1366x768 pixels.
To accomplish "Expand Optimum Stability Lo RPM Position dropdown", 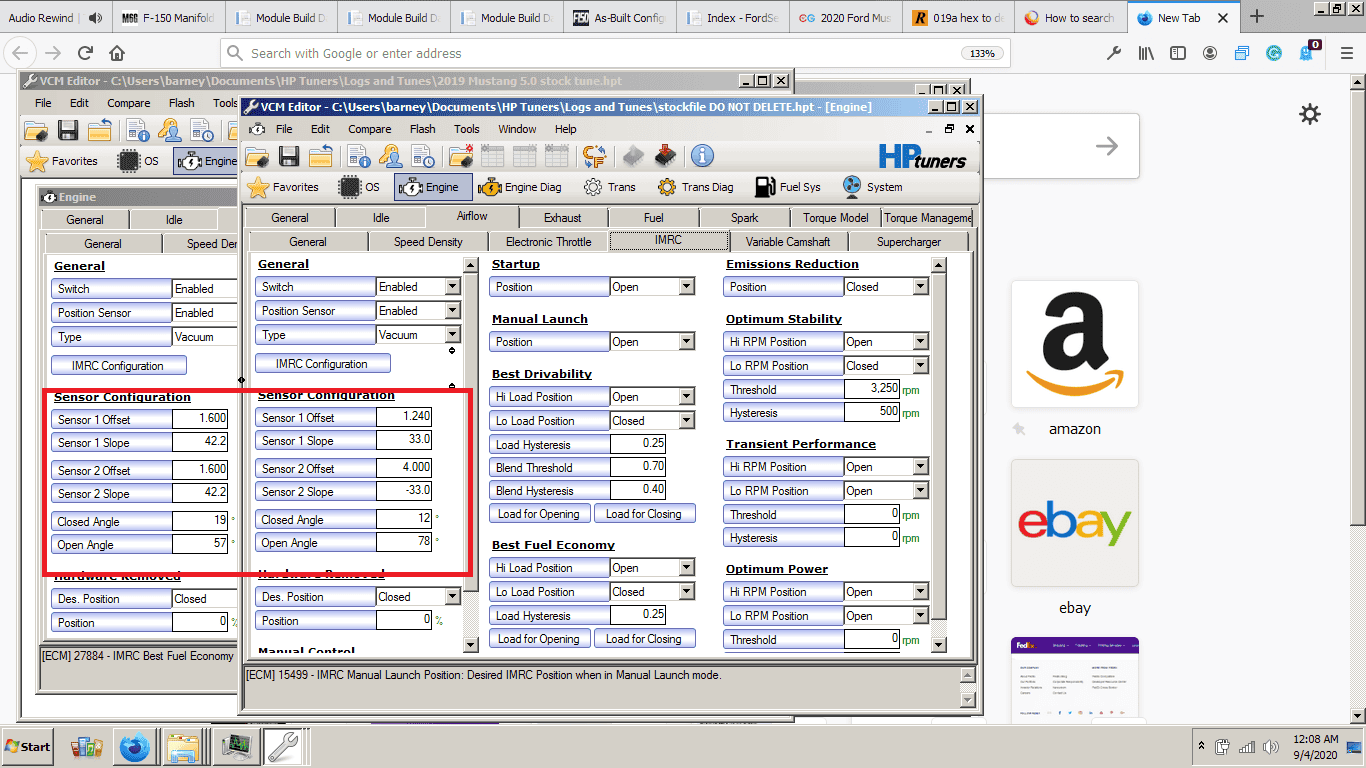I will coord(920,366).
